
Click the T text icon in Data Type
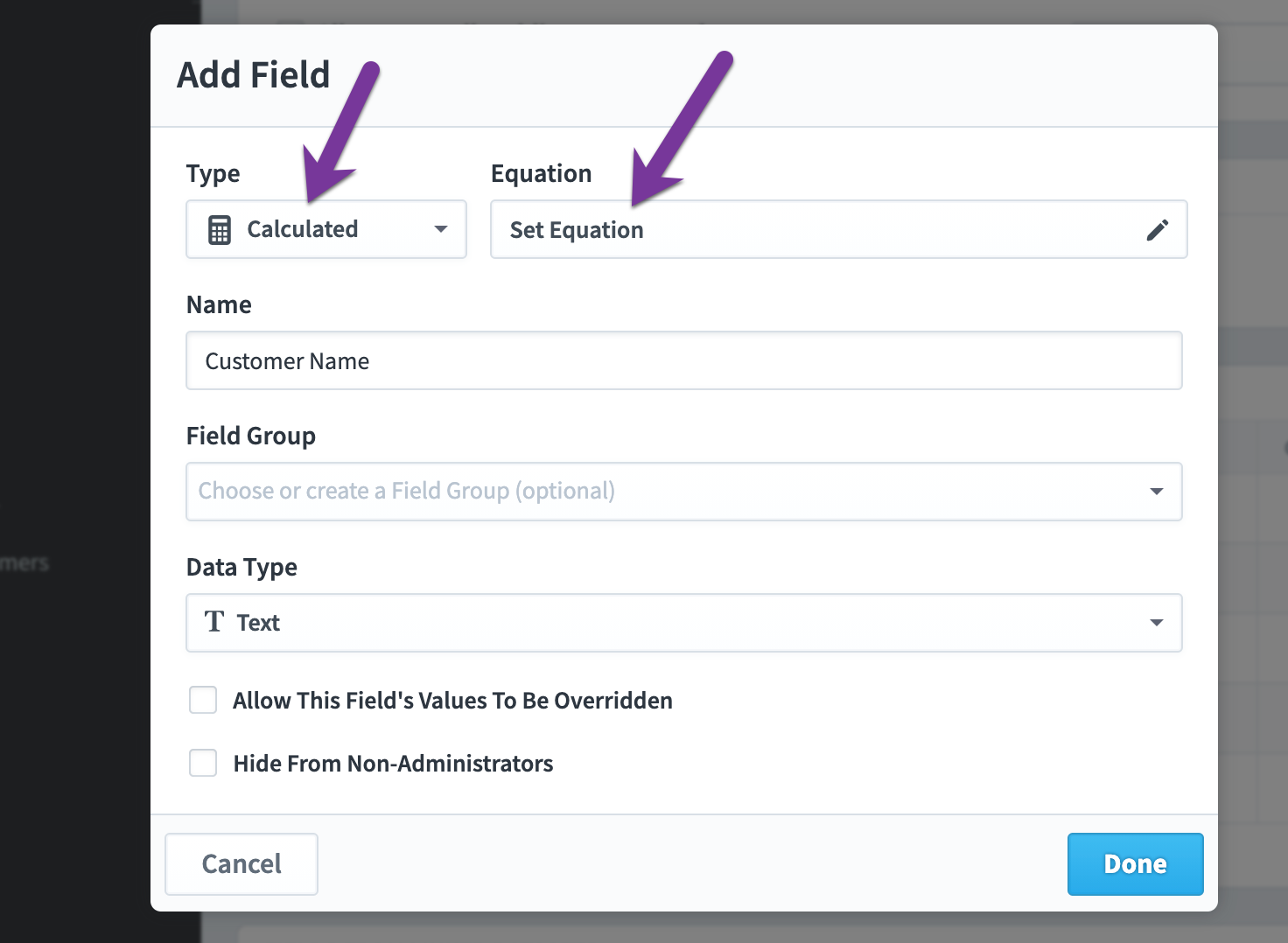[x=214, y=622]
